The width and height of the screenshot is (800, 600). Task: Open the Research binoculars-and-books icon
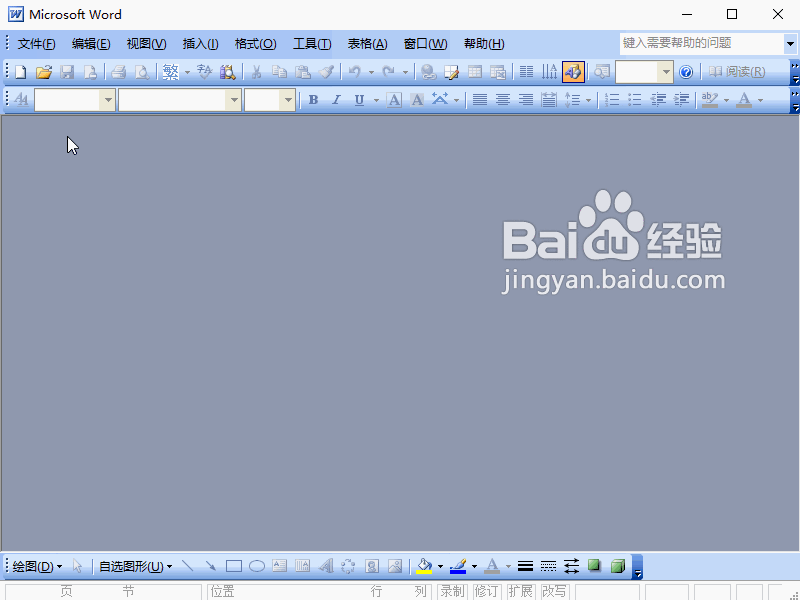[x=228, y=72]
